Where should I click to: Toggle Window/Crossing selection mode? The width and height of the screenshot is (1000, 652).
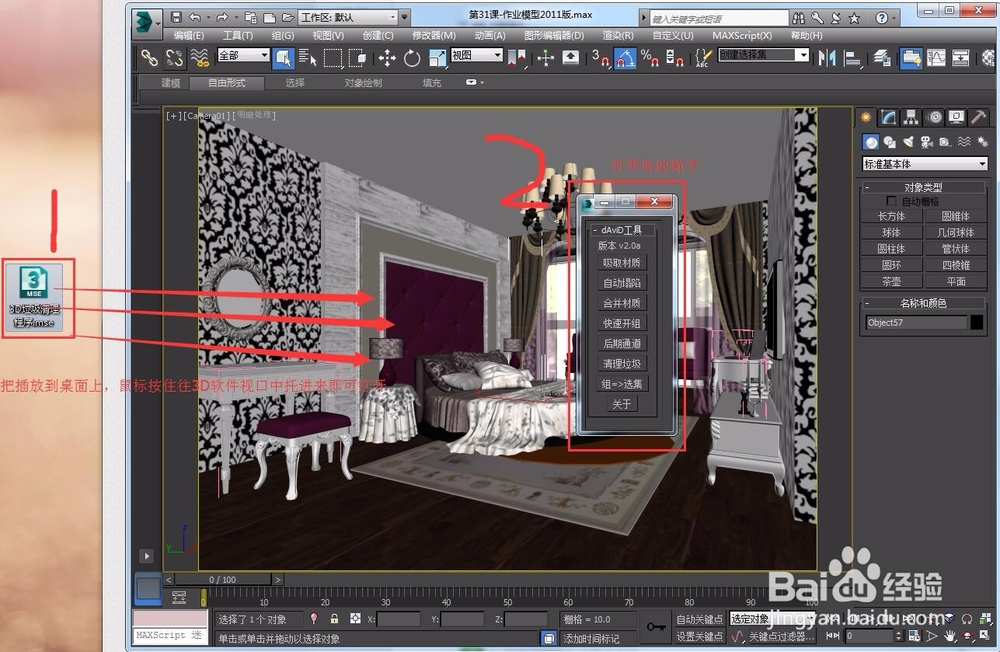tap(358, 58)
